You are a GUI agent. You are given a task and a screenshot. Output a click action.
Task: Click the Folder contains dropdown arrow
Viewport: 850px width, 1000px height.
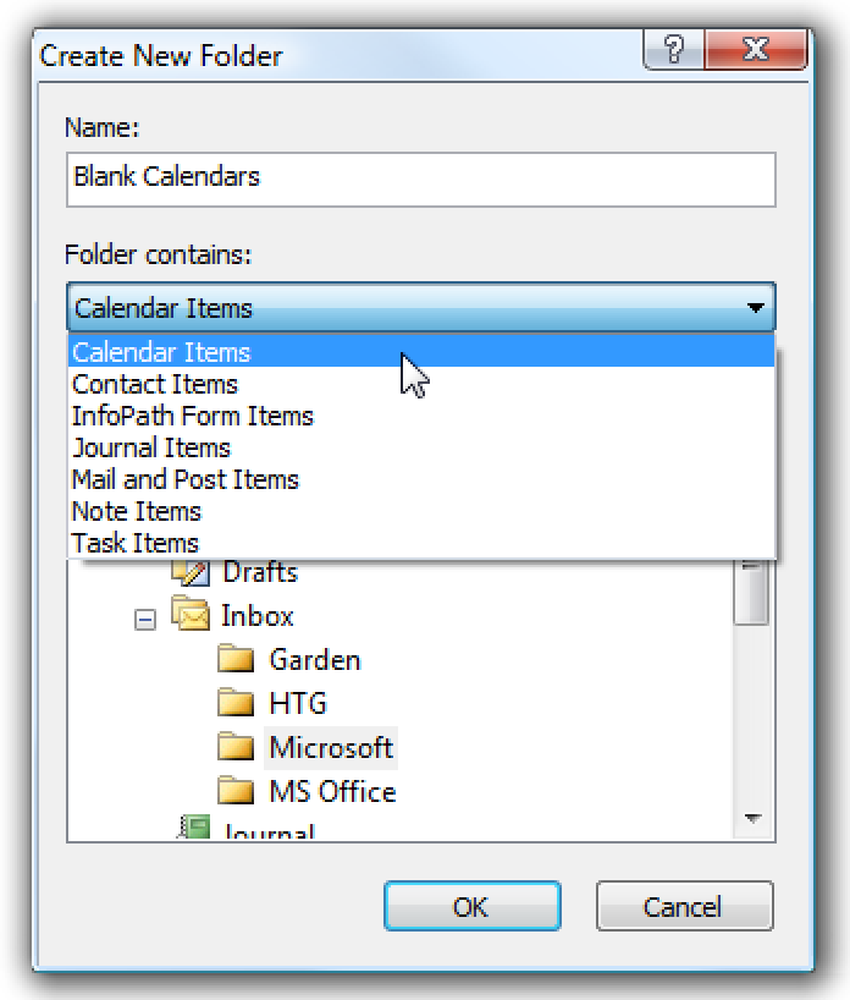pyautogui.click(x=756, y=308)
